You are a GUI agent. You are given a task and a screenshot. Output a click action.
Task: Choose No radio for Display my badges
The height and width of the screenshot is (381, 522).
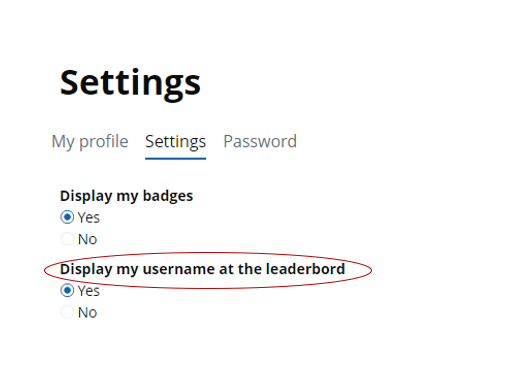click(x=67, y=239)
